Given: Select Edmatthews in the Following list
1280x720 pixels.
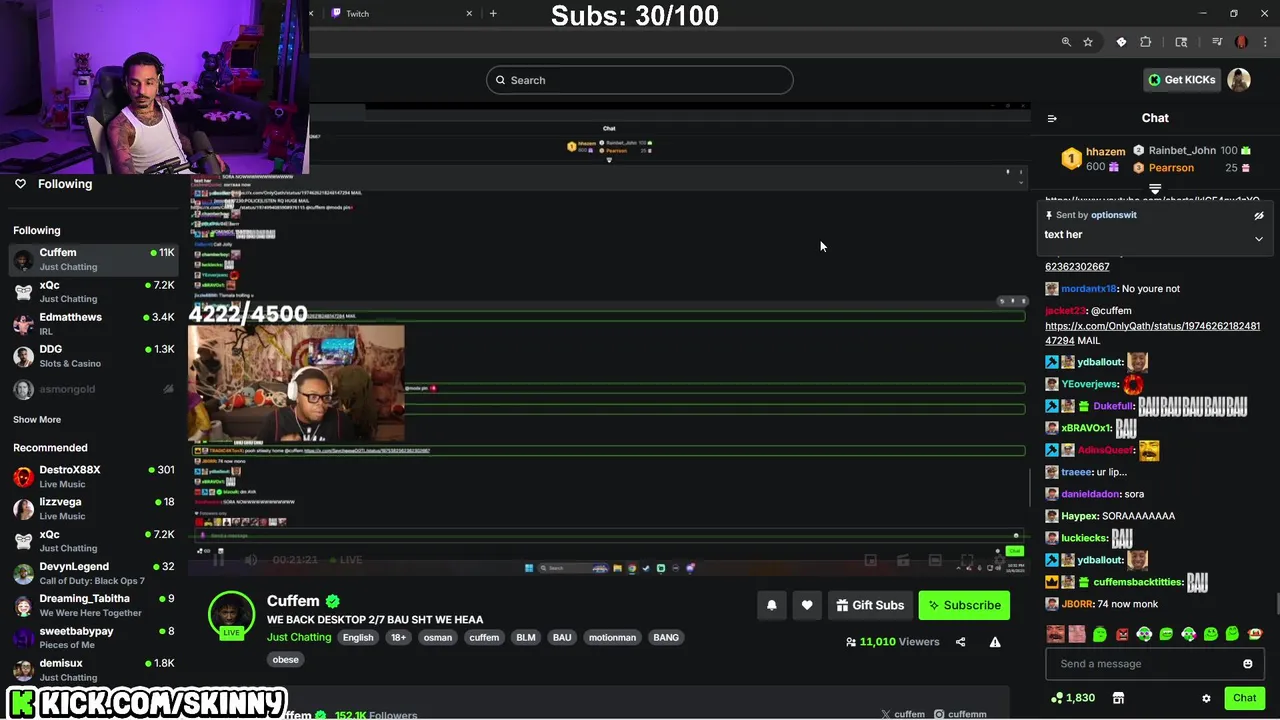Looking at the screenshot, I should [x=94, y=323].
